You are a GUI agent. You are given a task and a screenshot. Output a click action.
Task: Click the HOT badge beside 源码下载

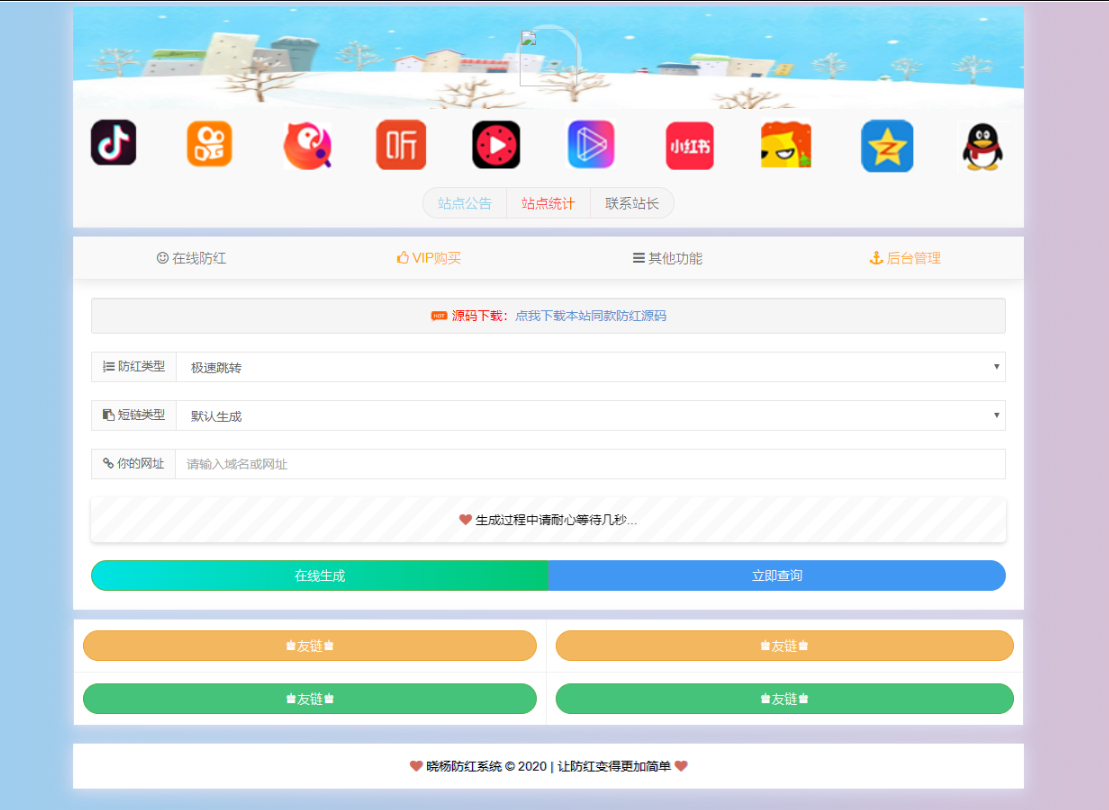439,316
